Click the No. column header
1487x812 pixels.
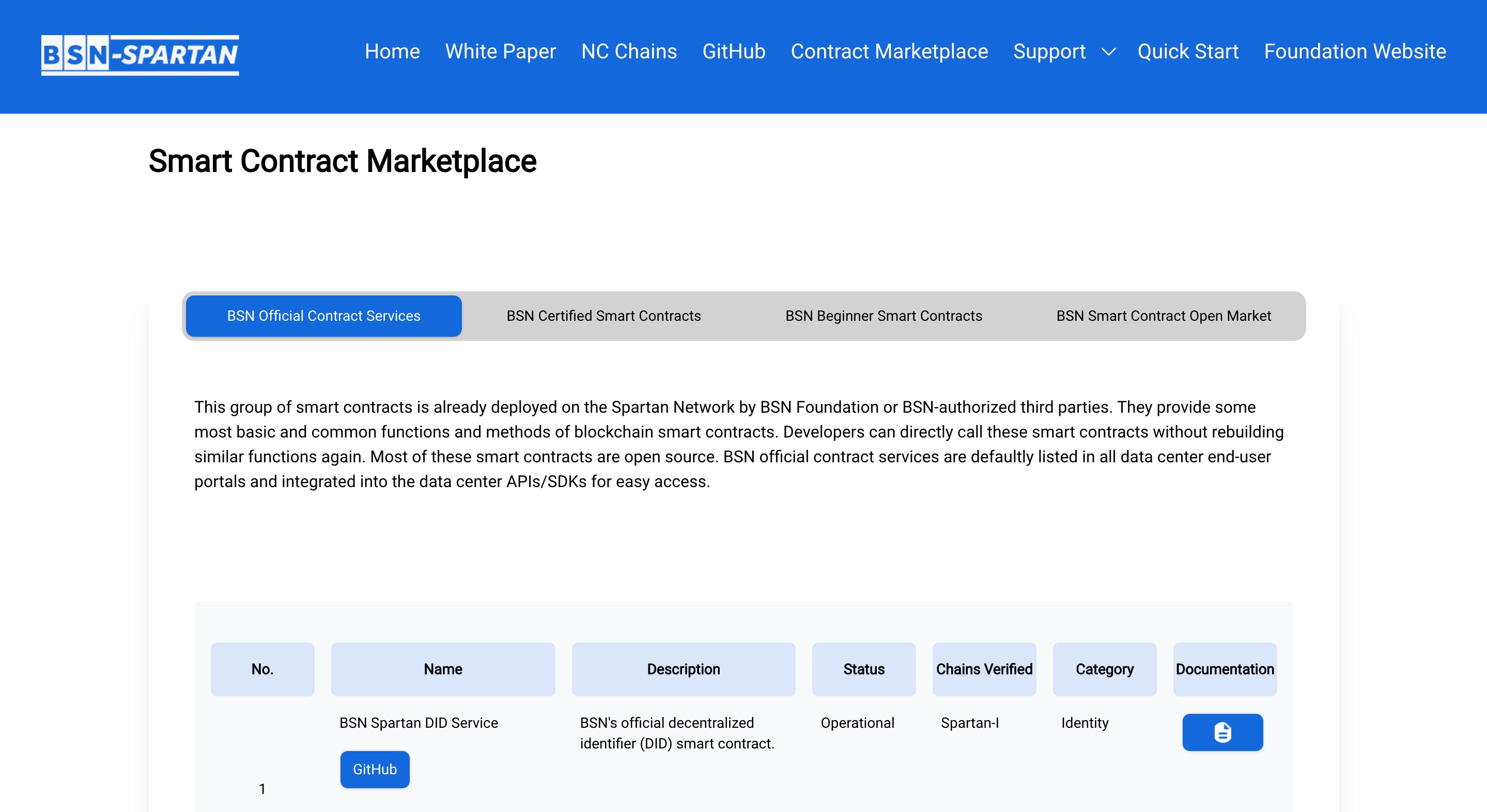pyautogui.click(x=262, y=669)
